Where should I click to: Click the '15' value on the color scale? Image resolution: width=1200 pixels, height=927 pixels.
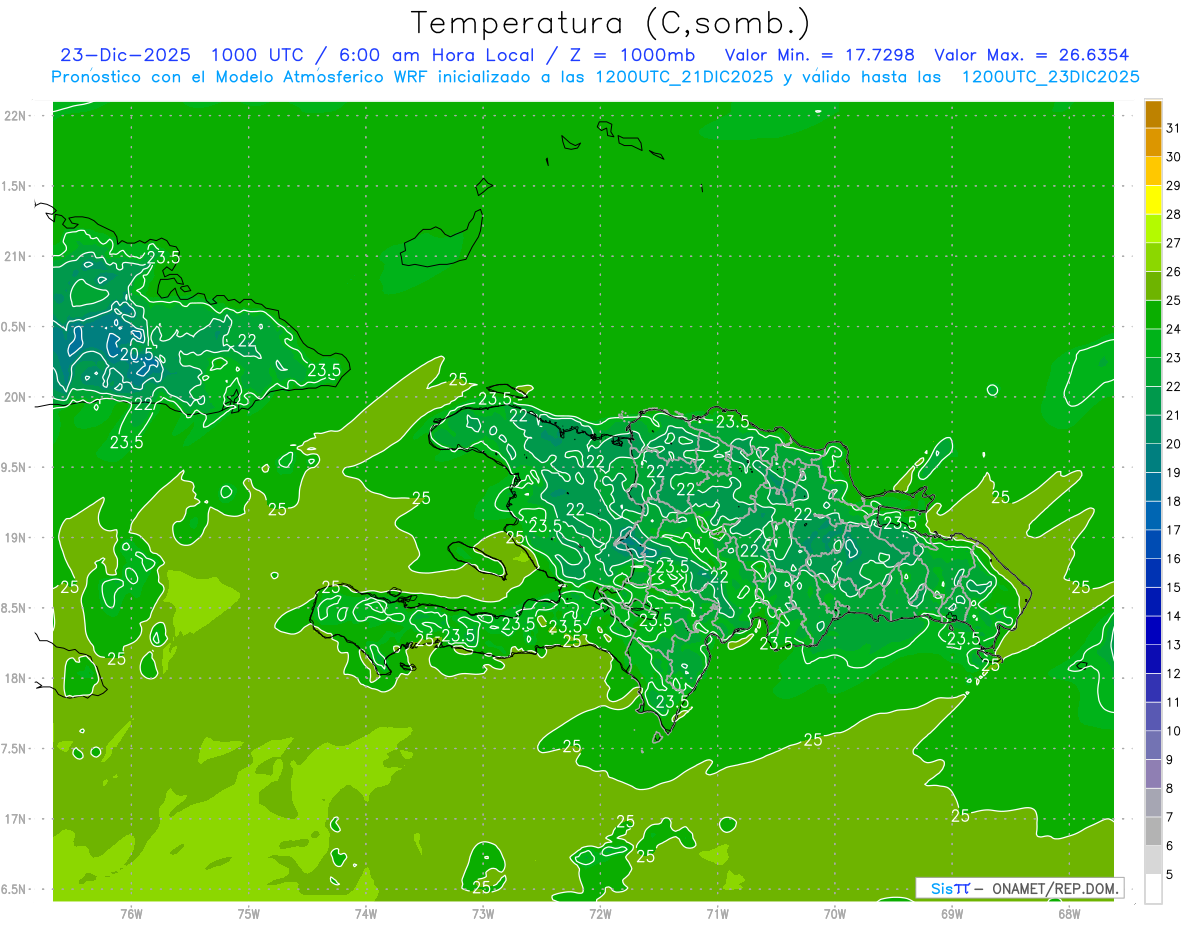pyautogui.click(x=1174, y=587)
